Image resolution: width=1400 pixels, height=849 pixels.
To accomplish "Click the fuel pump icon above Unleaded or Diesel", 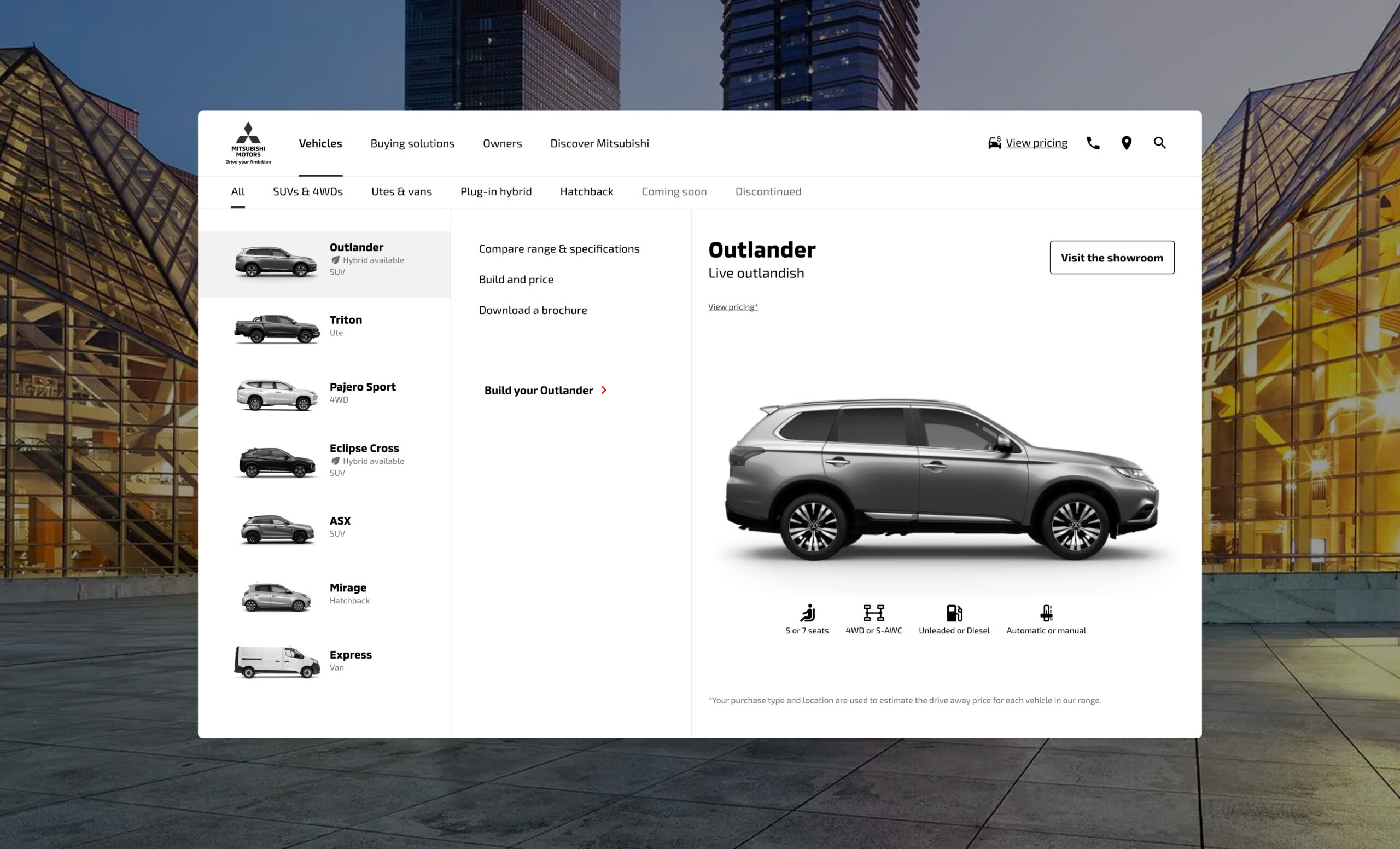I will pyautogui.click(x=954, y=613).
